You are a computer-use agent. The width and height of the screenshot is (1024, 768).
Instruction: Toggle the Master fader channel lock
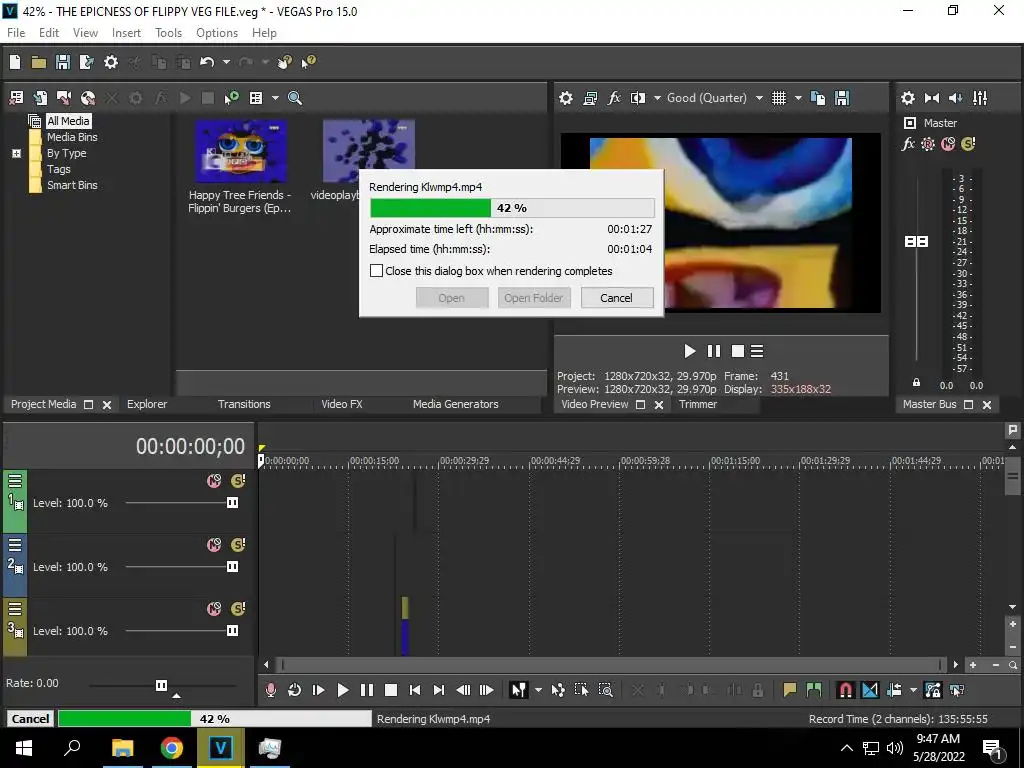916,383
